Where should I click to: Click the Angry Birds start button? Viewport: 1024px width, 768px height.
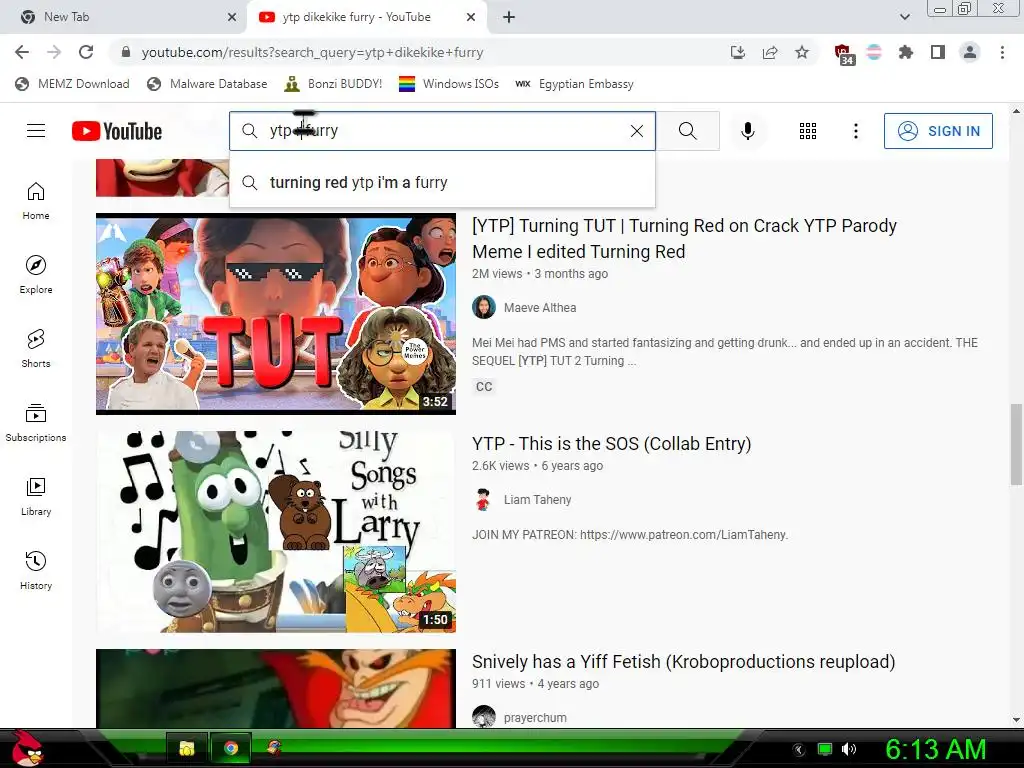(x=26, y=748)
